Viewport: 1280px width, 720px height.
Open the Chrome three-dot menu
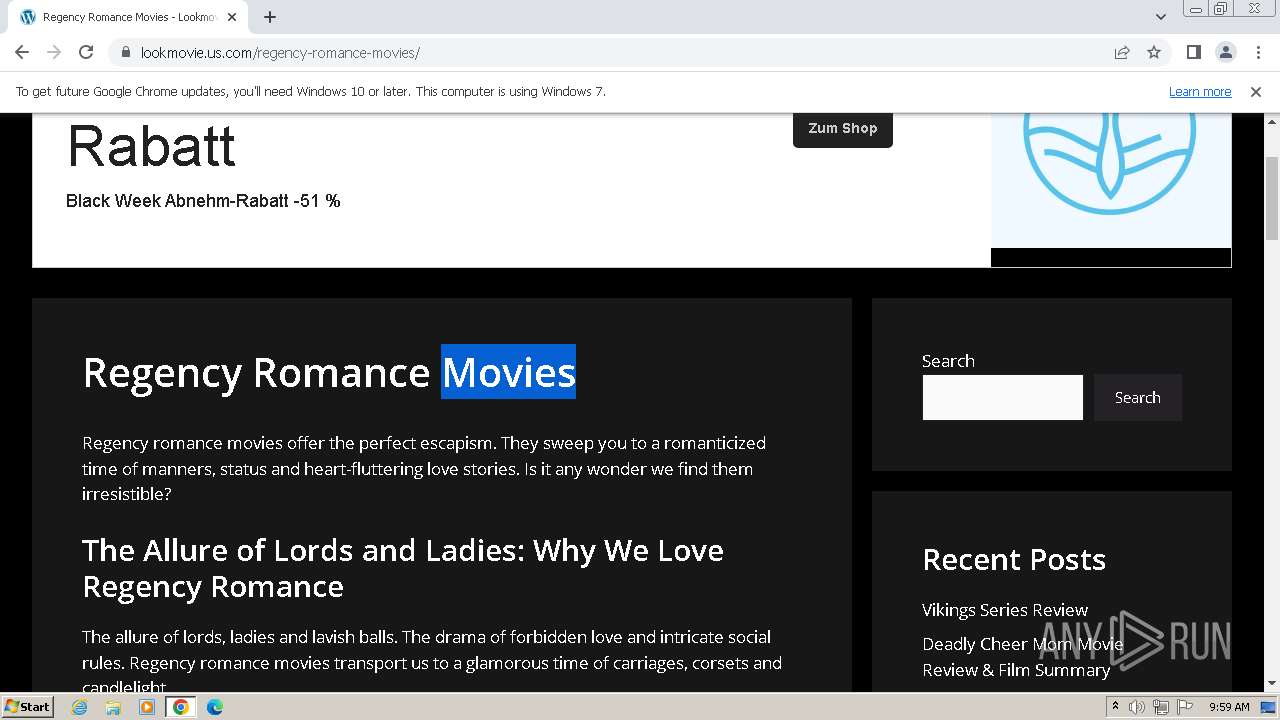tap(1257, 52)
